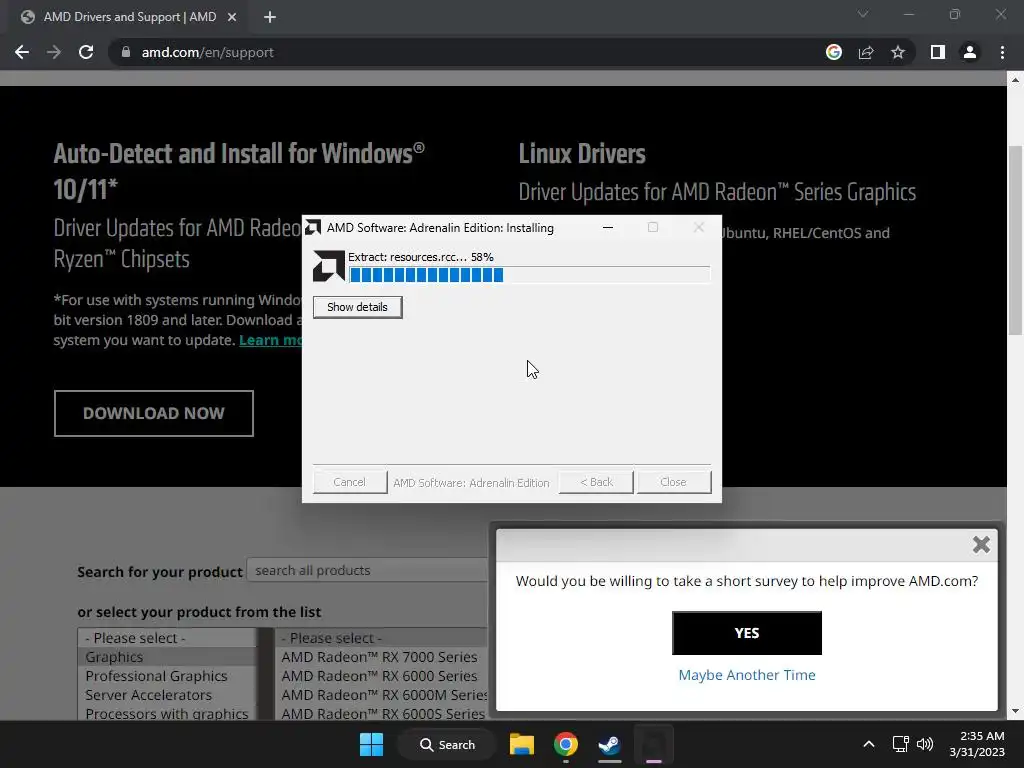Open the Chrome profile menu
Image resolution: width=1024 pixels, height=768 pixels.
click(970, 52)
